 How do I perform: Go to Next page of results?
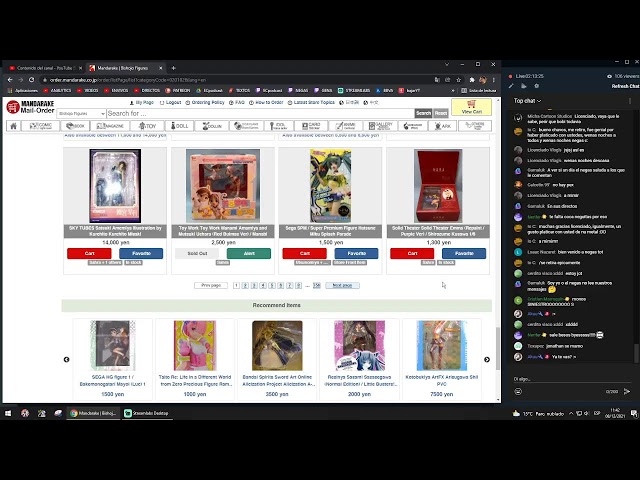[x=342, y=285]
